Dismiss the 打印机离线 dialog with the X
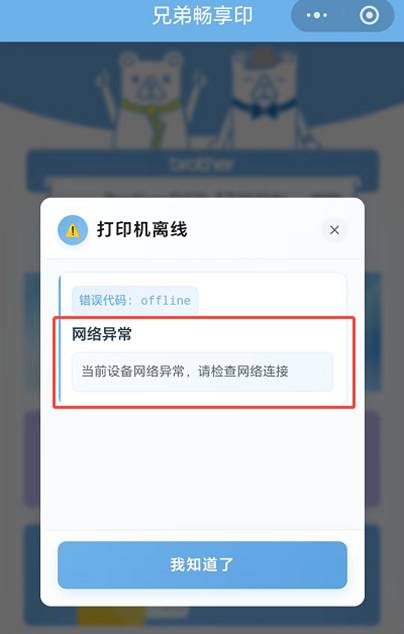This screenshot has height=634, width=404. click(334, 230)
